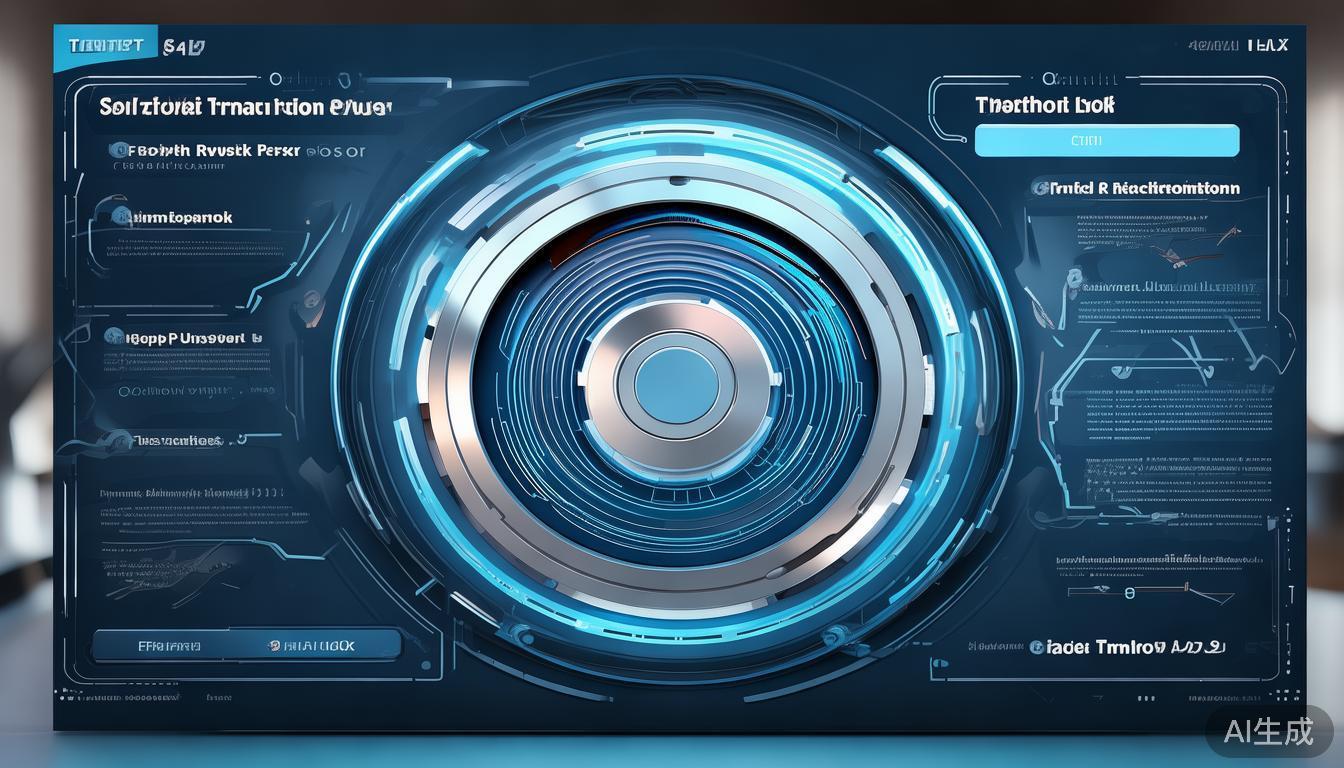This screenshot has height=768, width=1344.
Task: Select the bright blue 'TIIHITIET' tab at top-left
Action: [x=105, y=46]
